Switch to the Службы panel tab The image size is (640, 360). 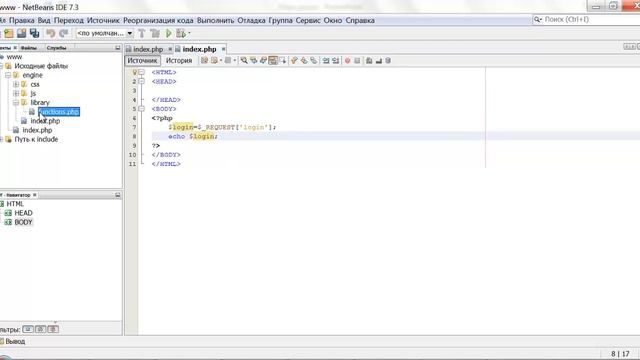[x=56, y=48]
